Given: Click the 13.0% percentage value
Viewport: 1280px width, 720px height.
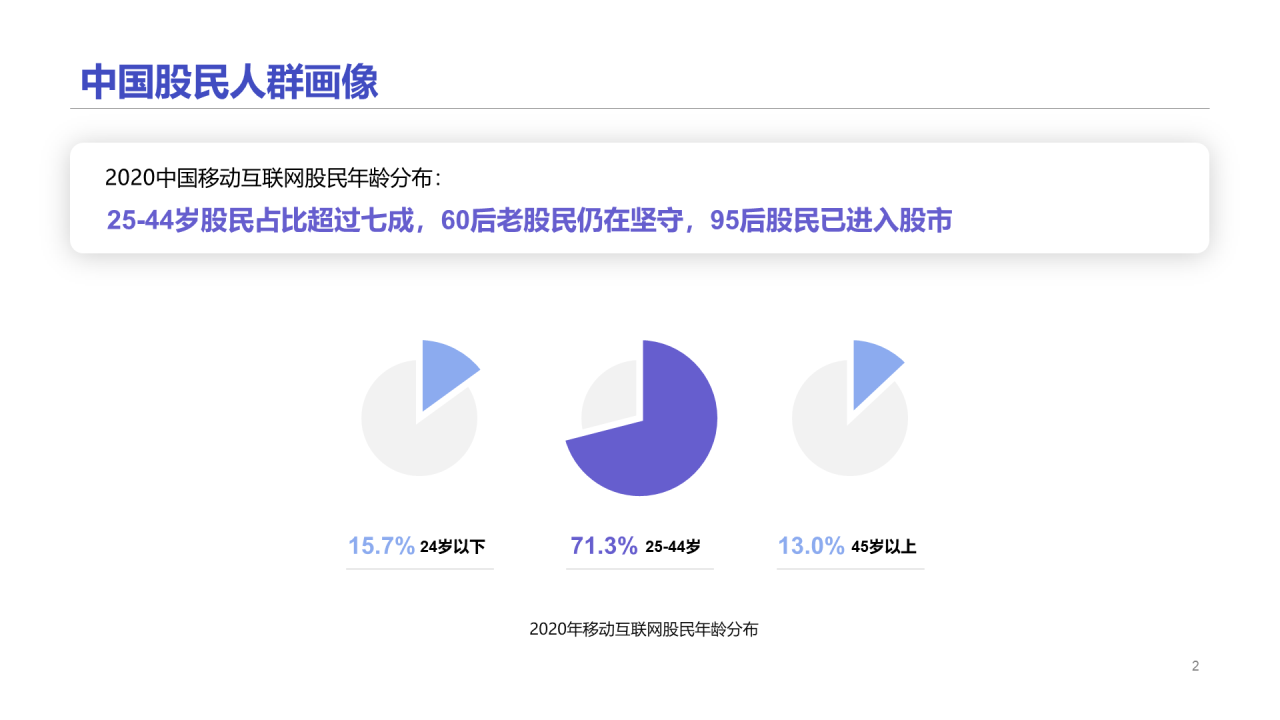Looking at the screenshot, I should 811,546.
